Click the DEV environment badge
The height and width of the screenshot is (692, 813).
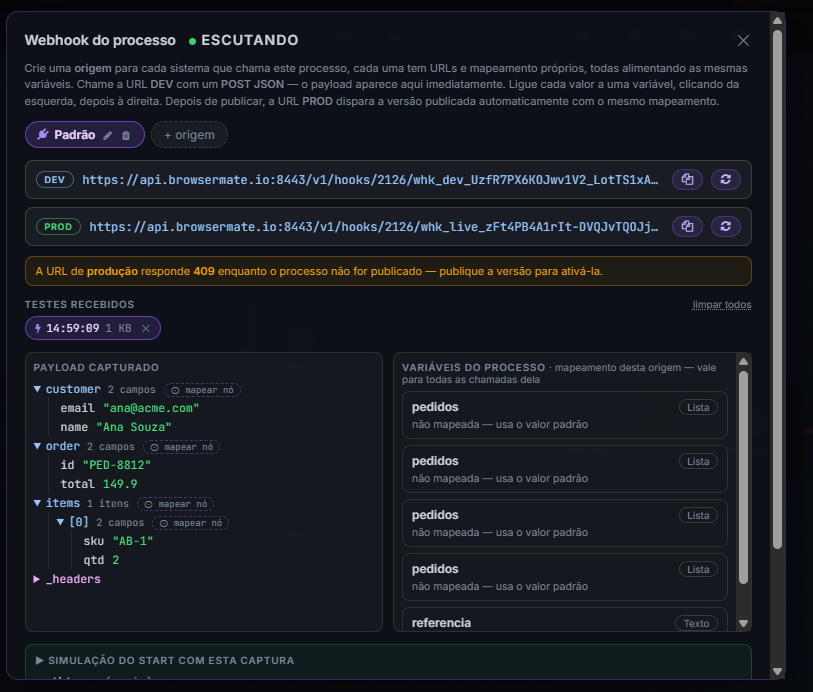coord(54,180)
